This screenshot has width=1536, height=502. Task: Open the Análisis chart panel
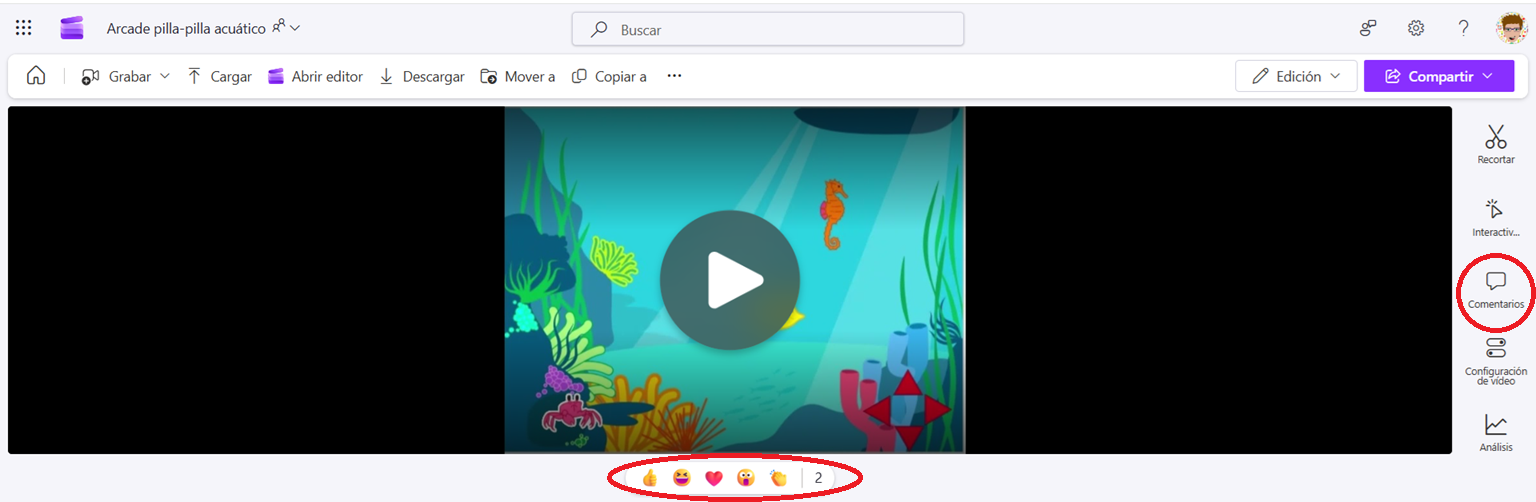[1496, 433]
